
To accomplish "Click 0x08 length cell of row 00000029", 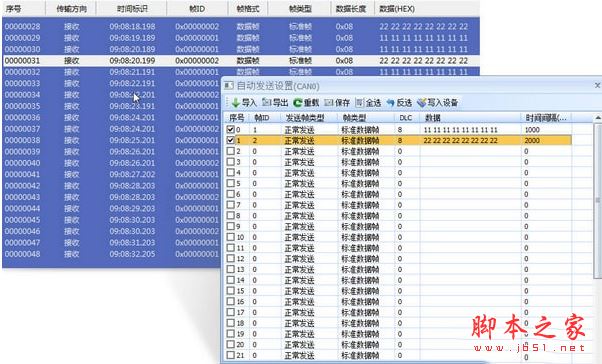I will click(344, 38).
